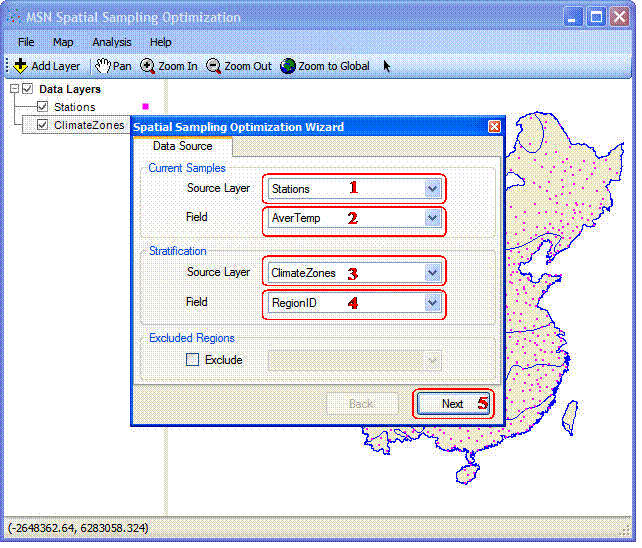Image resolution: width=642 pixels, height=548 pixels.
Task: Click the Back button
Action: point(362,404)
